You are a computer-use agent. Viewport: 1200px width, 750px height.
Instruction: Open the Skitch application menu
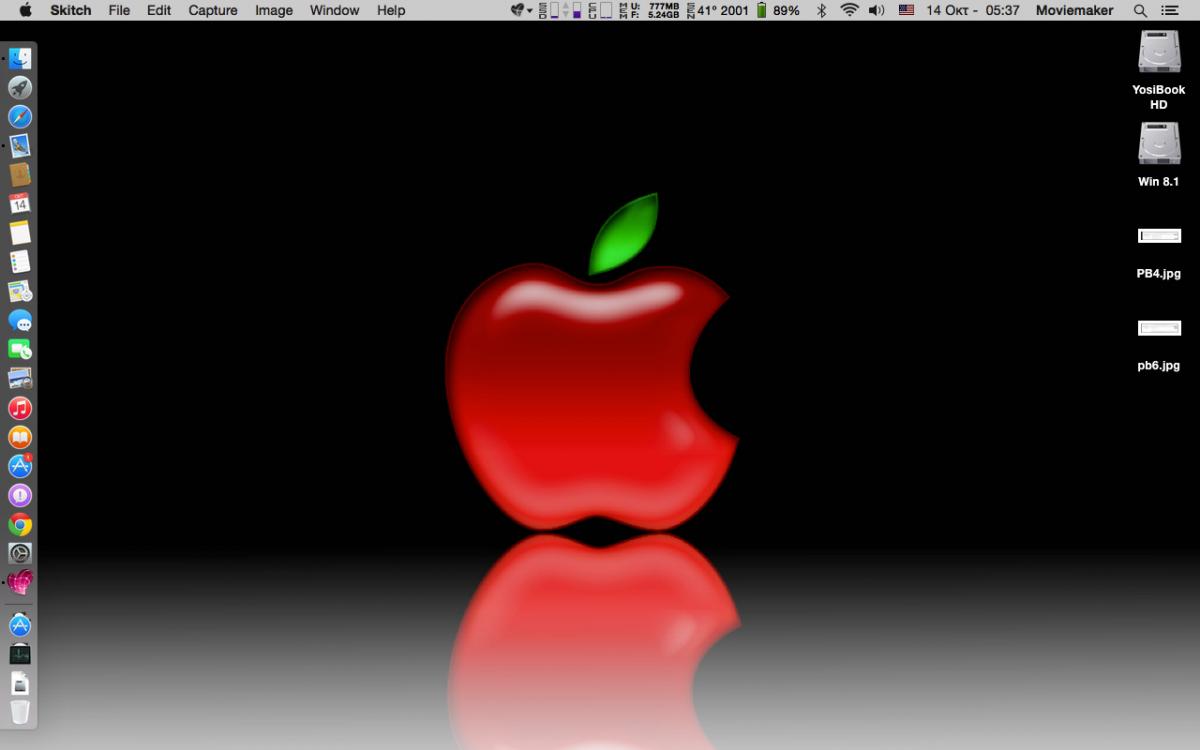(x=71, y=10)
